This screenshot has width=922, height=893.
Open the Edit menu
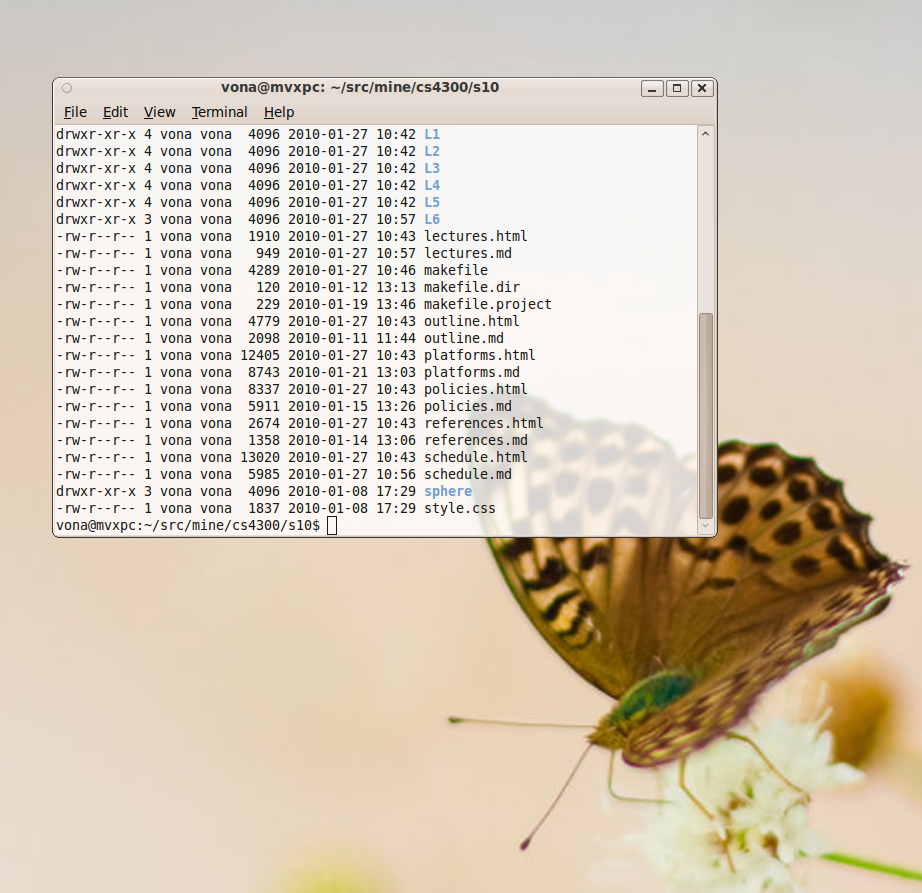coord(116,112)
